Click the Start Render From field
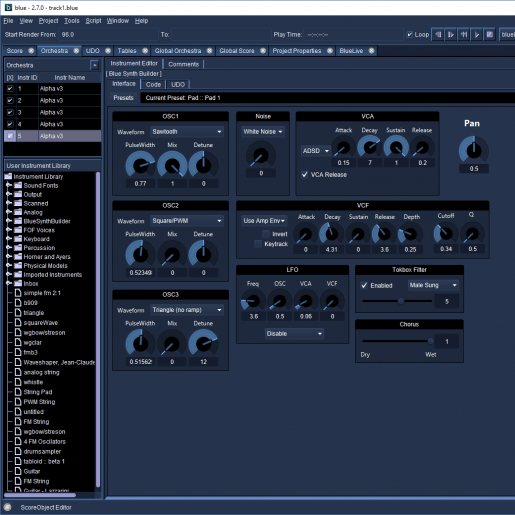515x515 pixels. 108,34
